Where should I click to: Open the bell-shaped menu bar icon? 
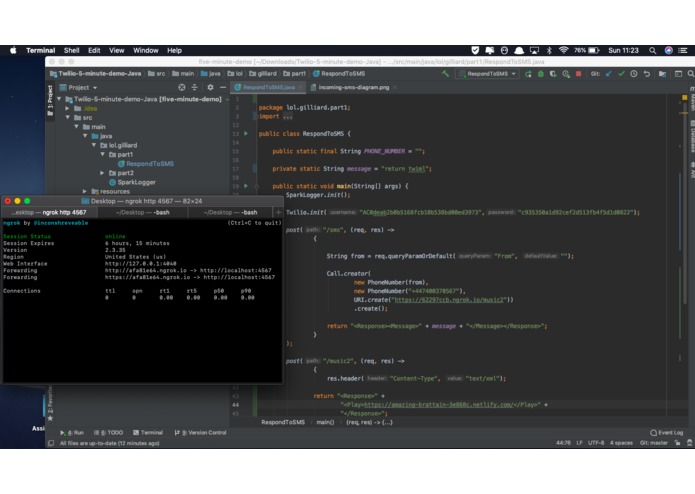[519, 51]
